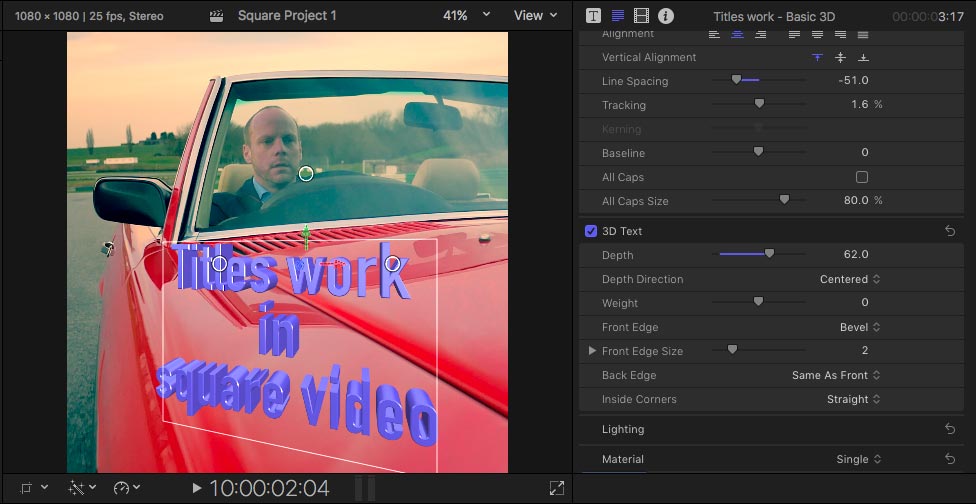Click the 3D title text in viewer
Image resolution: width=976 pixels, height=504 pixels.
[x=296, y=342]
